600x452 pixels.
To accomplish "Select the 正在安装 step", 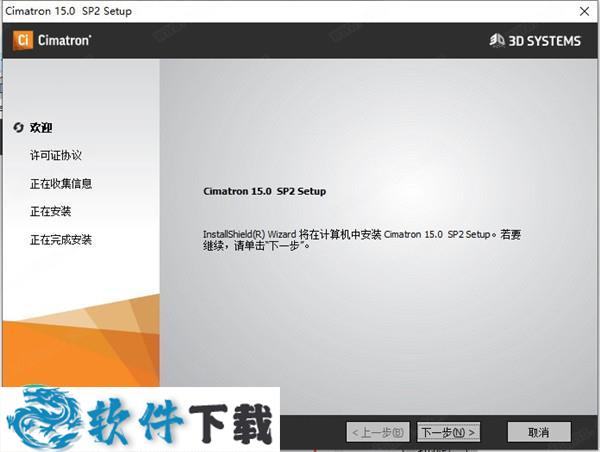I will coord(51,211).
